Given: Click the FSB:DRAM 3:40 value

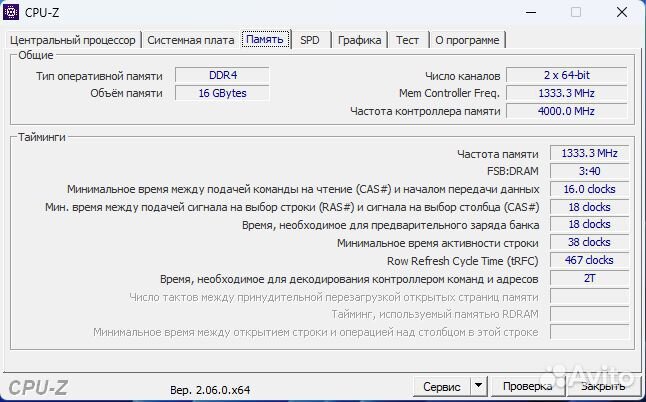Looking at the screenshot, I should [590, 171].
